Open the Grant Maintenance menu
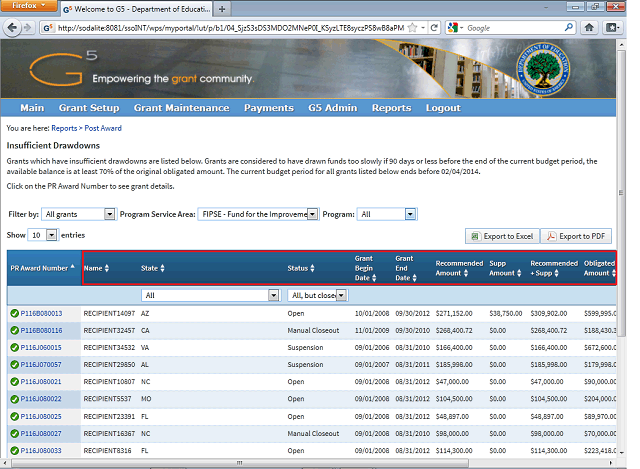Image resolution: width=640 pixels, height=469 pixels. point(182,108)
